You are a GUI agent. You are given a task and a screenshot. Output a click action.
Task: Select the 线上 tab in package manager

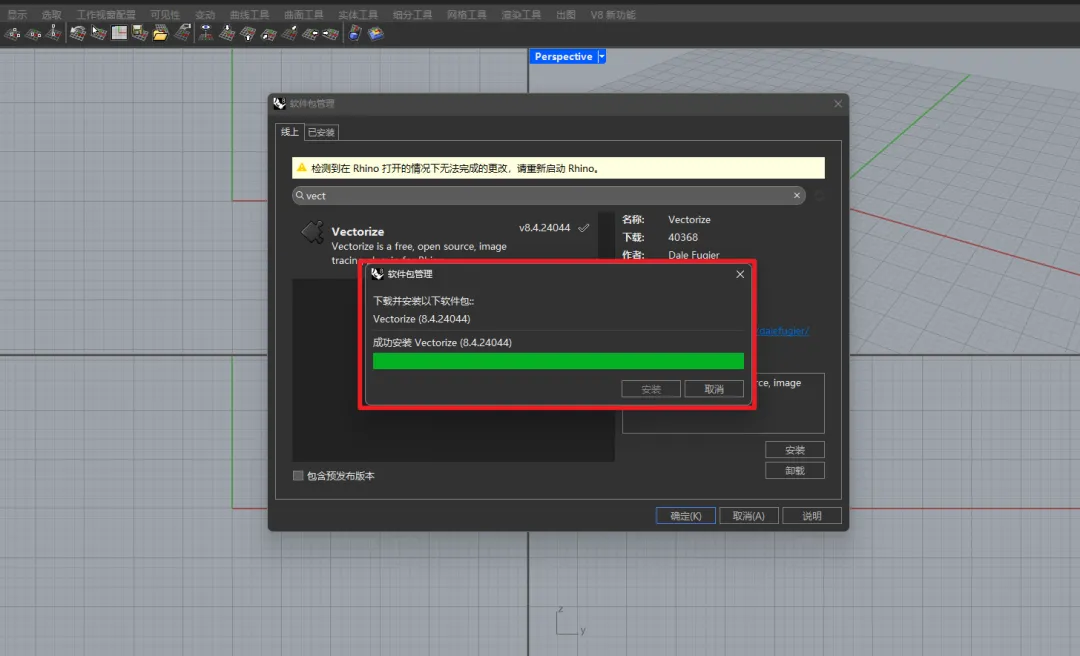coord(290,132)
